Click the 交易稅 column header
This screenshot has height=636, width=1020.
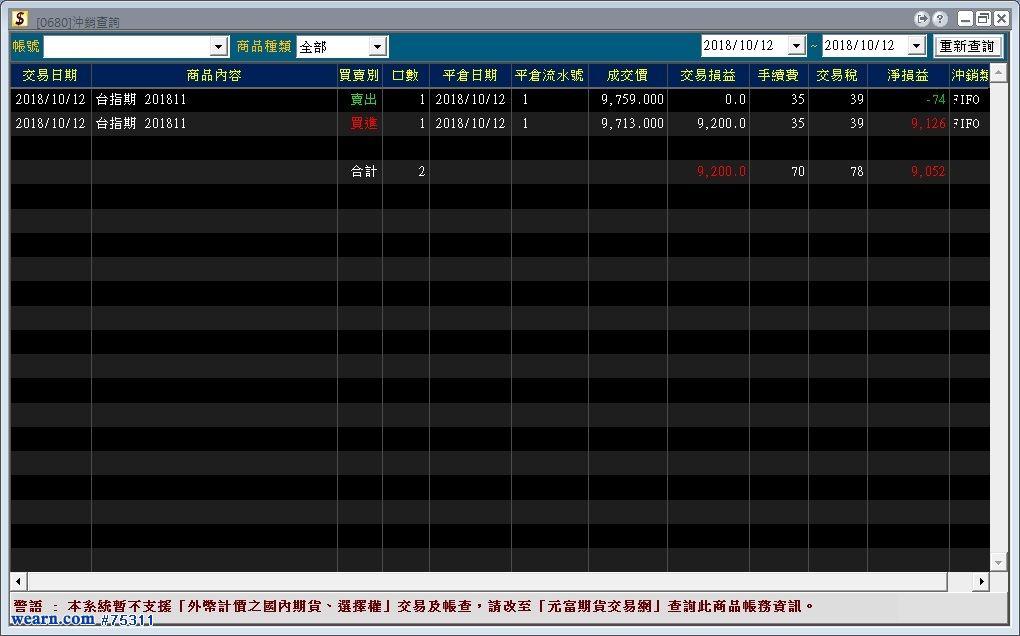pyautogui.click(x=837, y=75)
